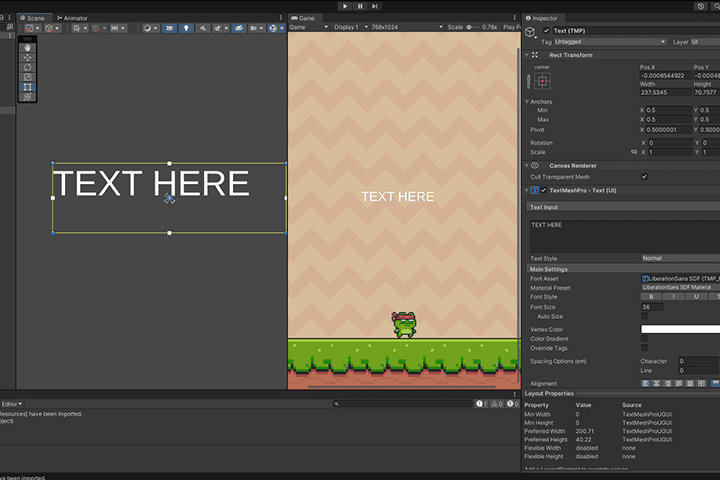
Task: Adjust the Game view Scale slider
Action: 474,27
